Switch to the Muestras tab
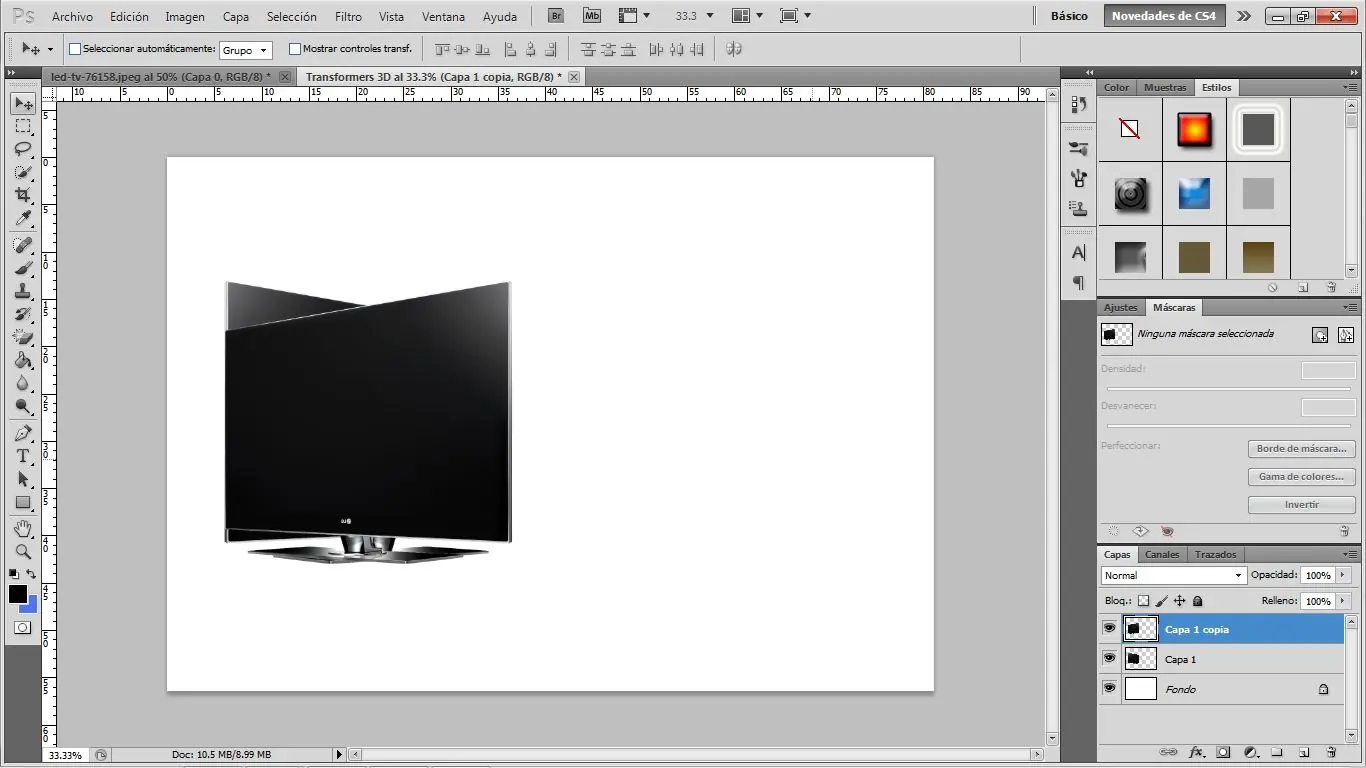The height and width of the screenshot is (768, 1366). 1165,87
